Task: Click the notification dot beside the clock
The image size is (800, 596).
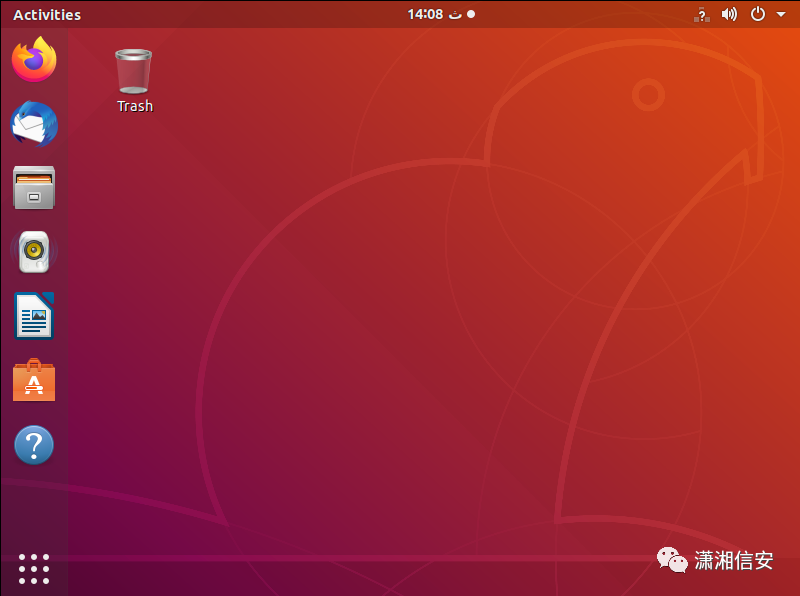Action: pos(471,14)
